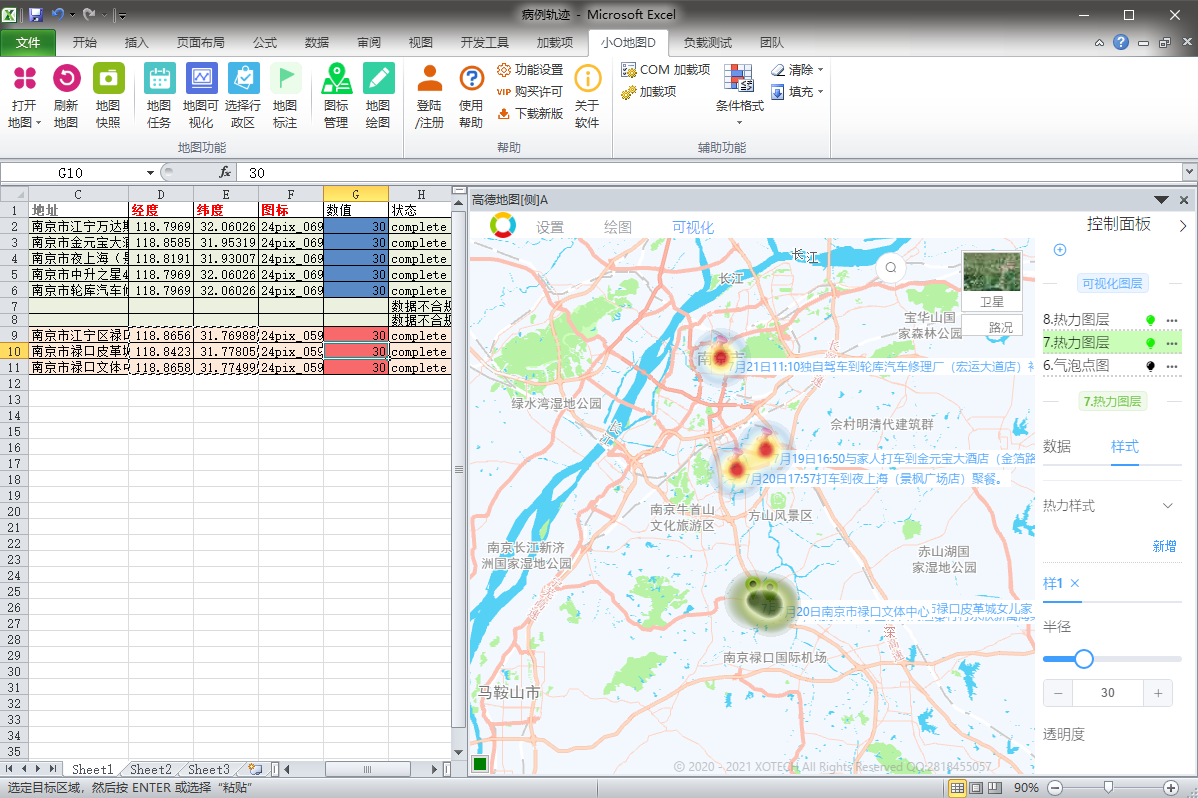The width and height of the screenshot is (1198, 798).
Task: Click the undo arrow icon
Action: click(58, 14)
